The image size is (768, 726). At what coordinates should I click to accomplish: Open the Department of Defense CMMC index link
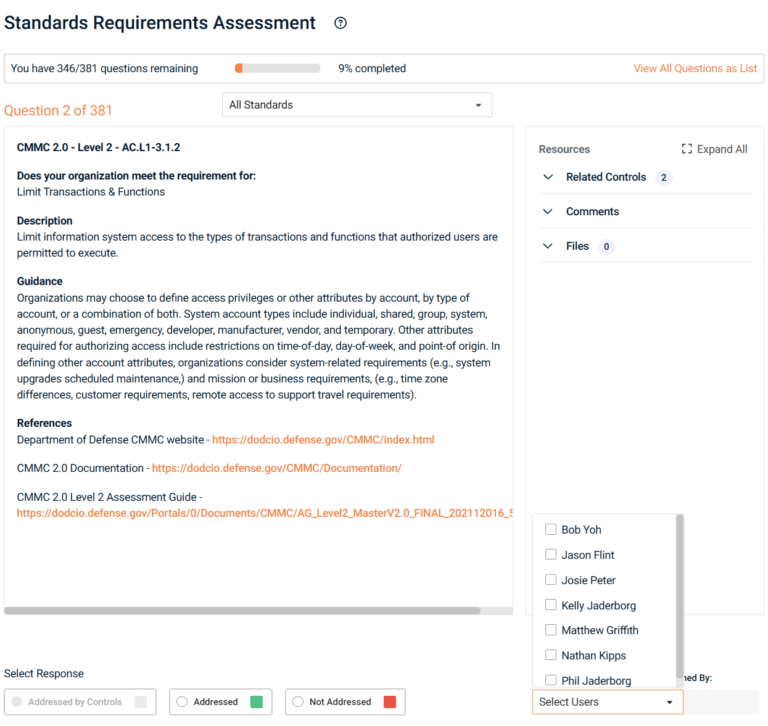pos(323,439)
